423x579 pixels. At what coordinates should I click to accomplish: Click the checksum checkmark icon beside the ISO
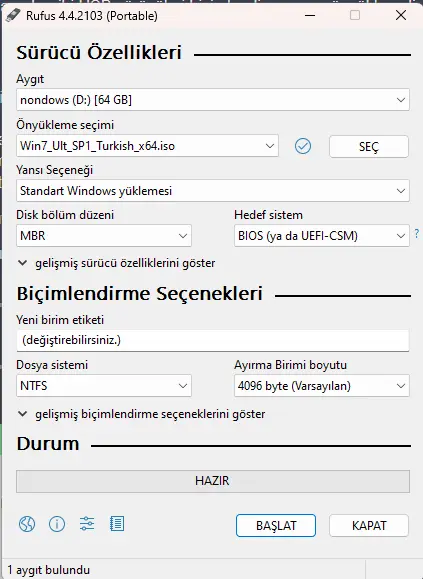click(x=303, y=146)
